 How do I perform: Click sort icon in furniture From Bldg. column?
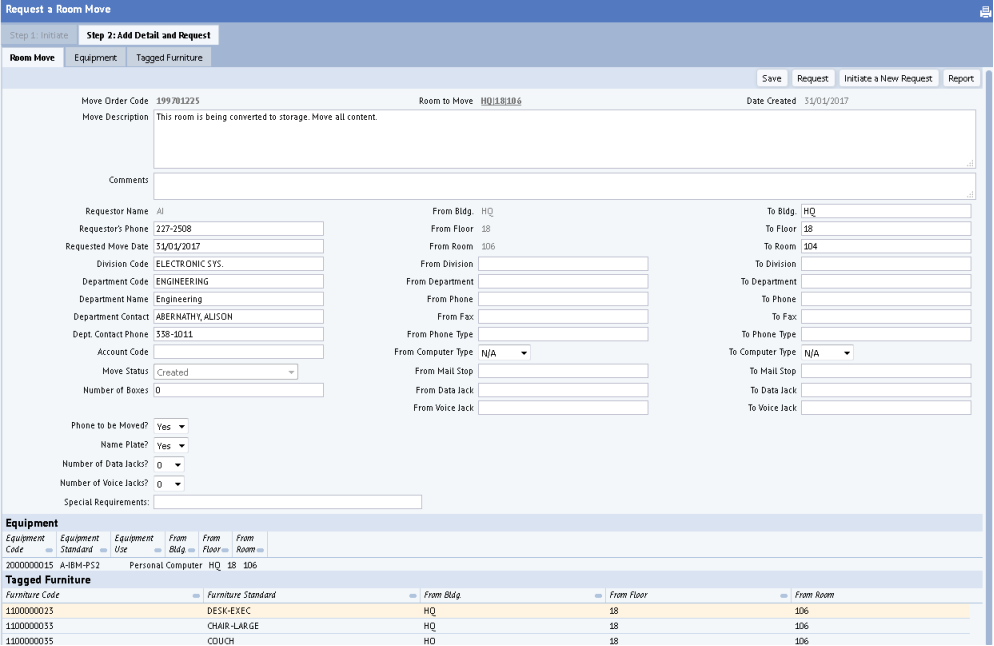pos(598,595)
